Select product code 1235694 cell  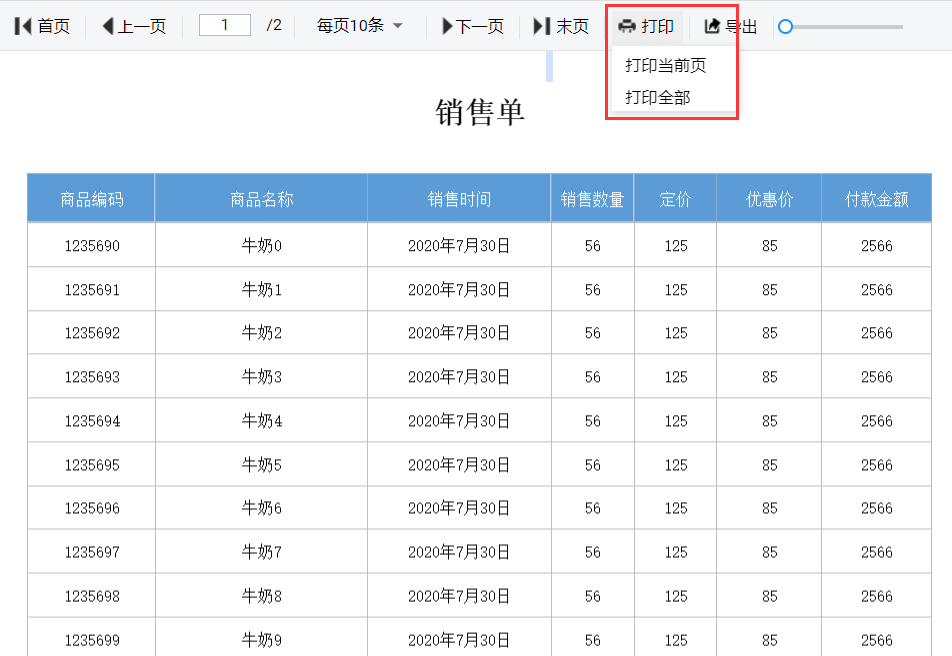pos(92,421)
